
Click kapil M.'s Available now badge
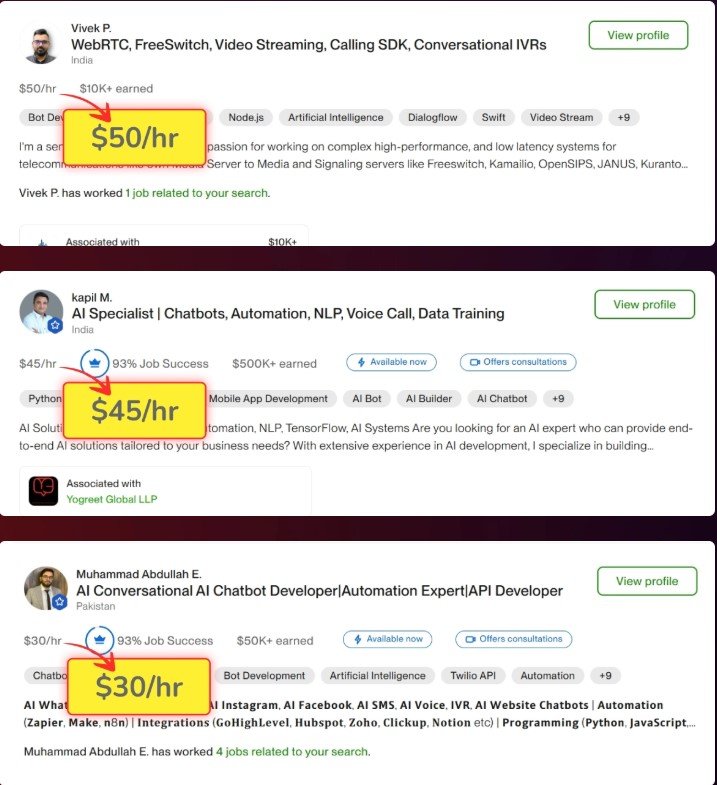[x=390, y=362]
